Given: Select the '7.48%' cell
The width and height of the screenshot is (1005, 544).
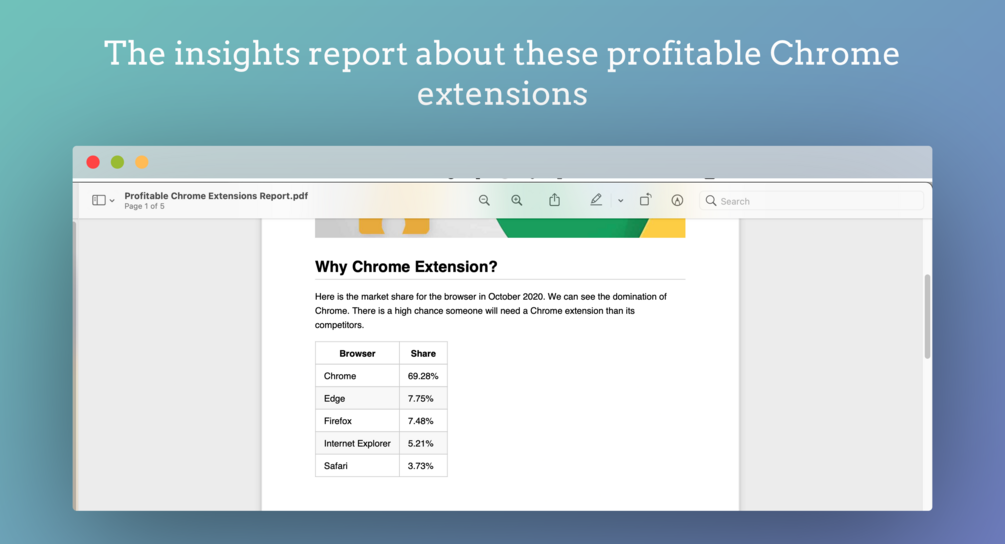Looking at the screenshot, I should pyautogui.click(x=423, y=421).
